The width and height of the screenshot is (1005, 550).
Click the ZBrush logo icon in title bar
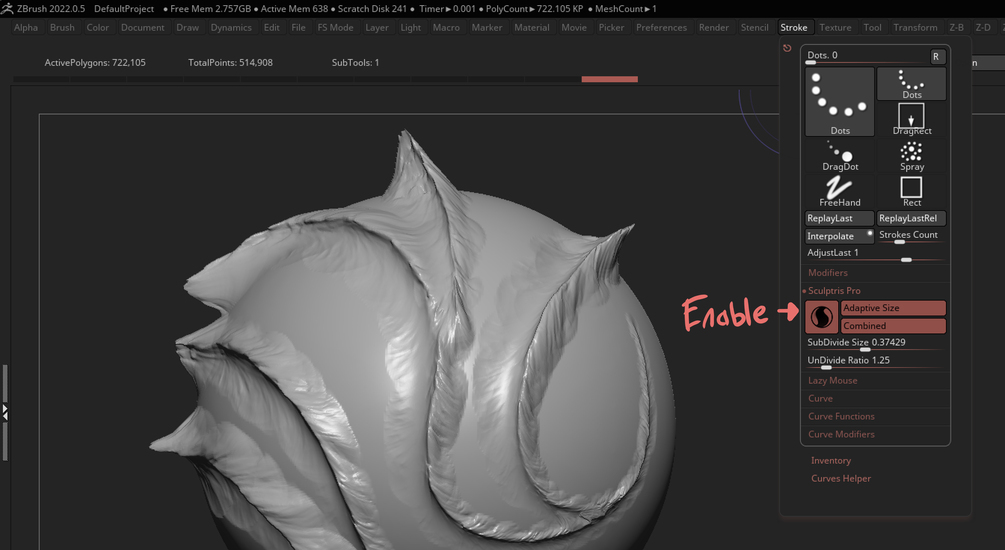[7, 8]
